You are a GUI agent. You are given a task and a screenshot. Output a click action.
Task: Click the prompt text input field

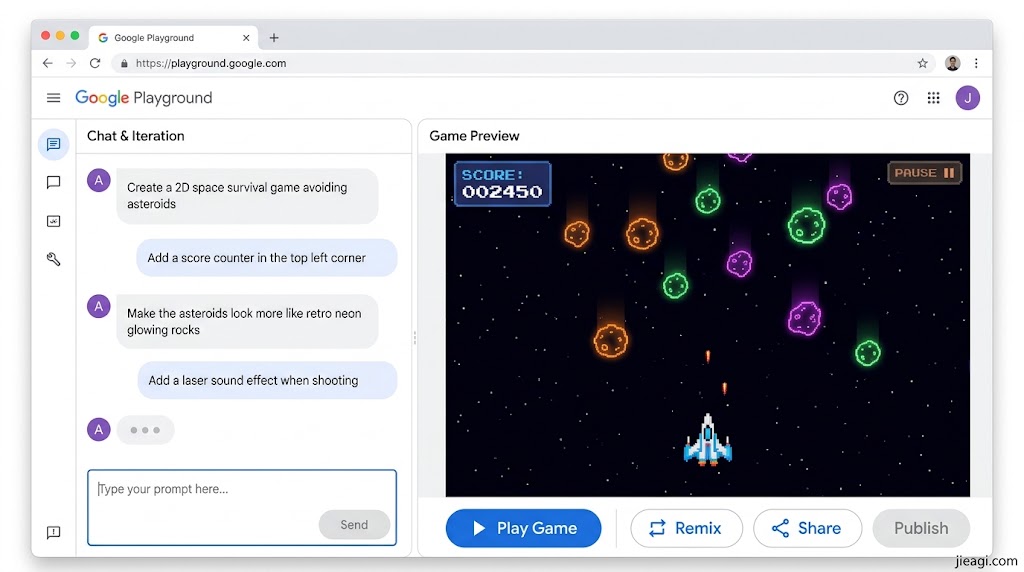(242, 507)
